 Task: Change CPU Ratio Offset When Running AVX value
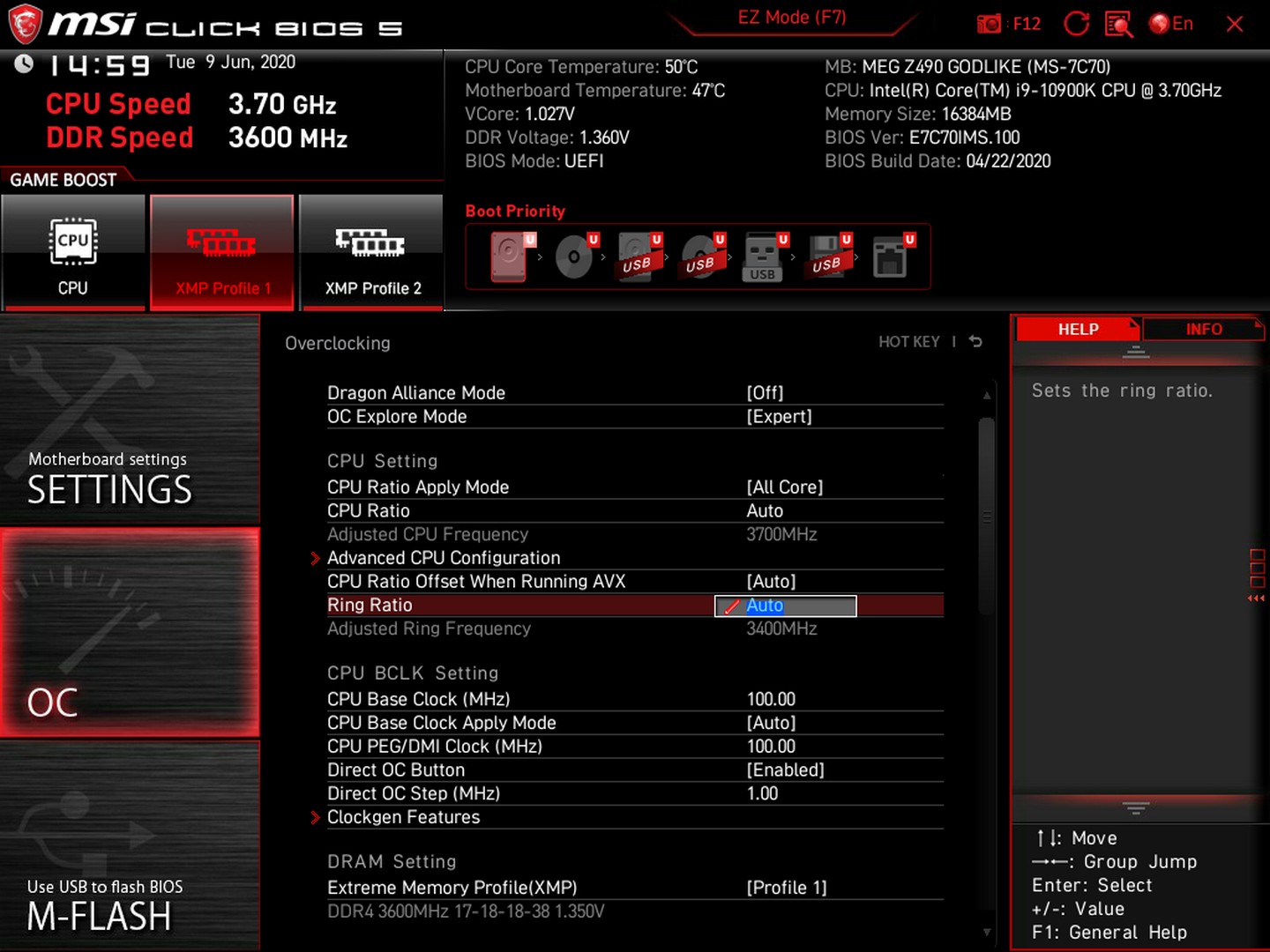[x=771, y=582]
